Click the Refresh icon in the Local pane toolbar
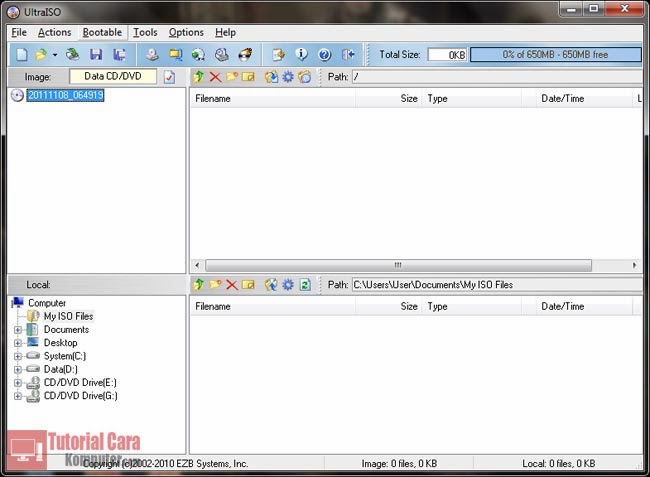650x477 pixels. [305, 285]
